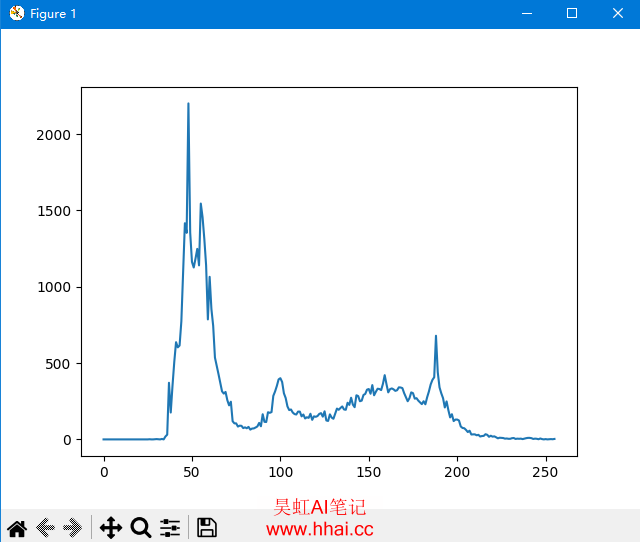Image resolution: width=640 pixels, height=542 pixels.
Task: Click the 2000 label on the y-axis
Action: tap(54, 135)
